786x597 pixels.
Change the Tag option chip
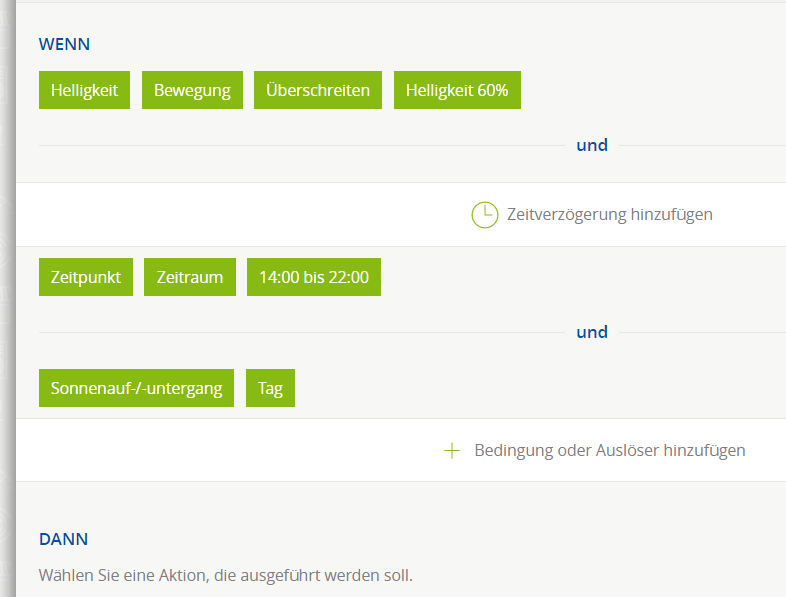pos(270,388)
